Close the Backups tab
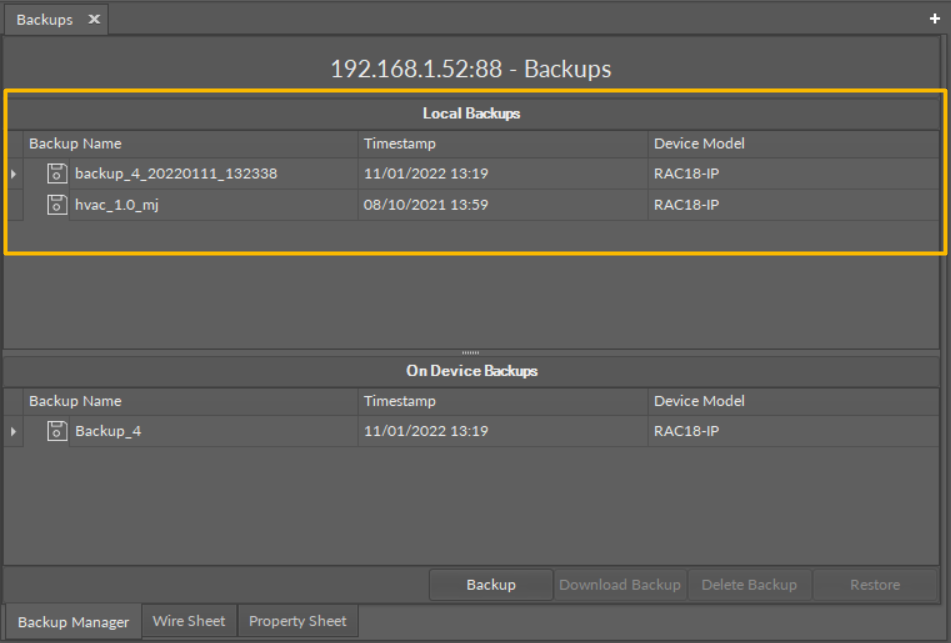 click(x=94, y=20)
